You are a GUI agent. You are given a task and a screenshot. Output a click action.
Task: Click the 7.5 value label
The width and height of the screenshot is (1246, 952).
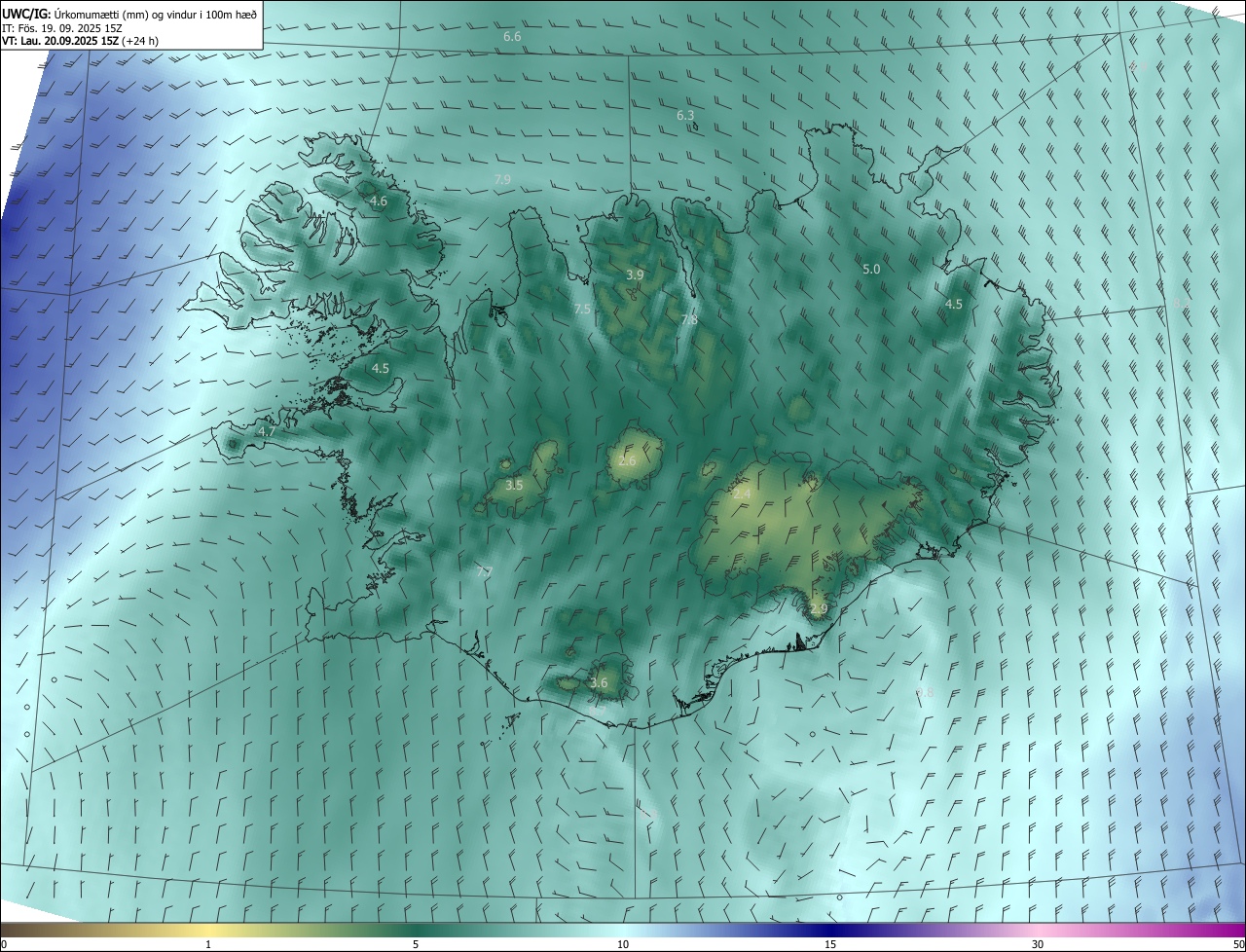point(582,309)
